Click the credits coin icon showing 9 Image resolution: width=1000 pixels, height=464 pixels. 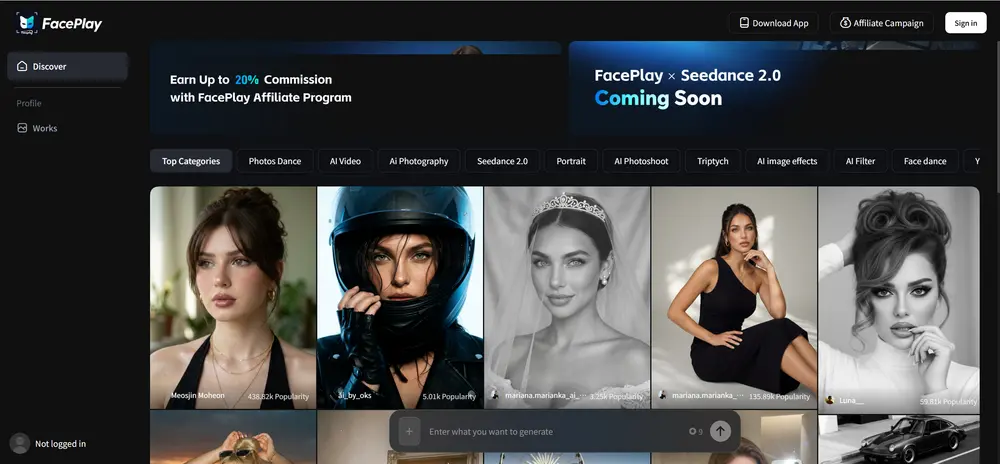pyautogui.click(x=692, y=431)
